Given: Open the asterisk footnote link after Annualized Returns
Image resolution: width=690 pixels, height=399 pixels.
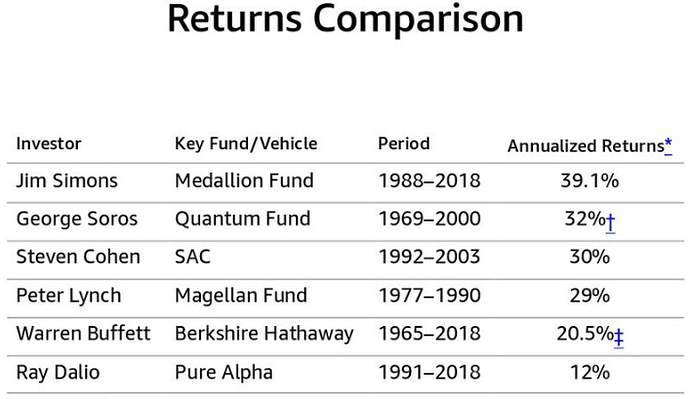Looking at the screenshot, I should tap(668, 146).
